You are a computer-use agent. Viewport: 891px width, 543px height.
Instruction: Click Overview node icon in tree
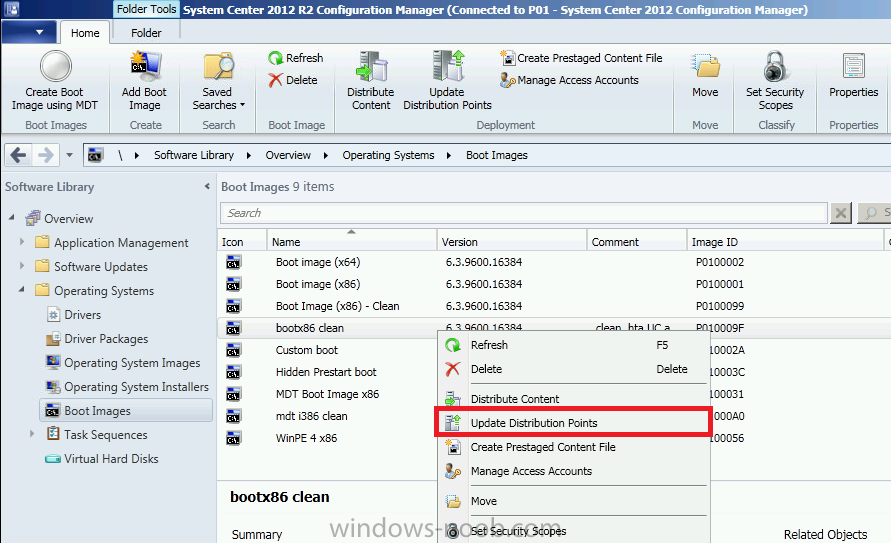tap(33, 218)
